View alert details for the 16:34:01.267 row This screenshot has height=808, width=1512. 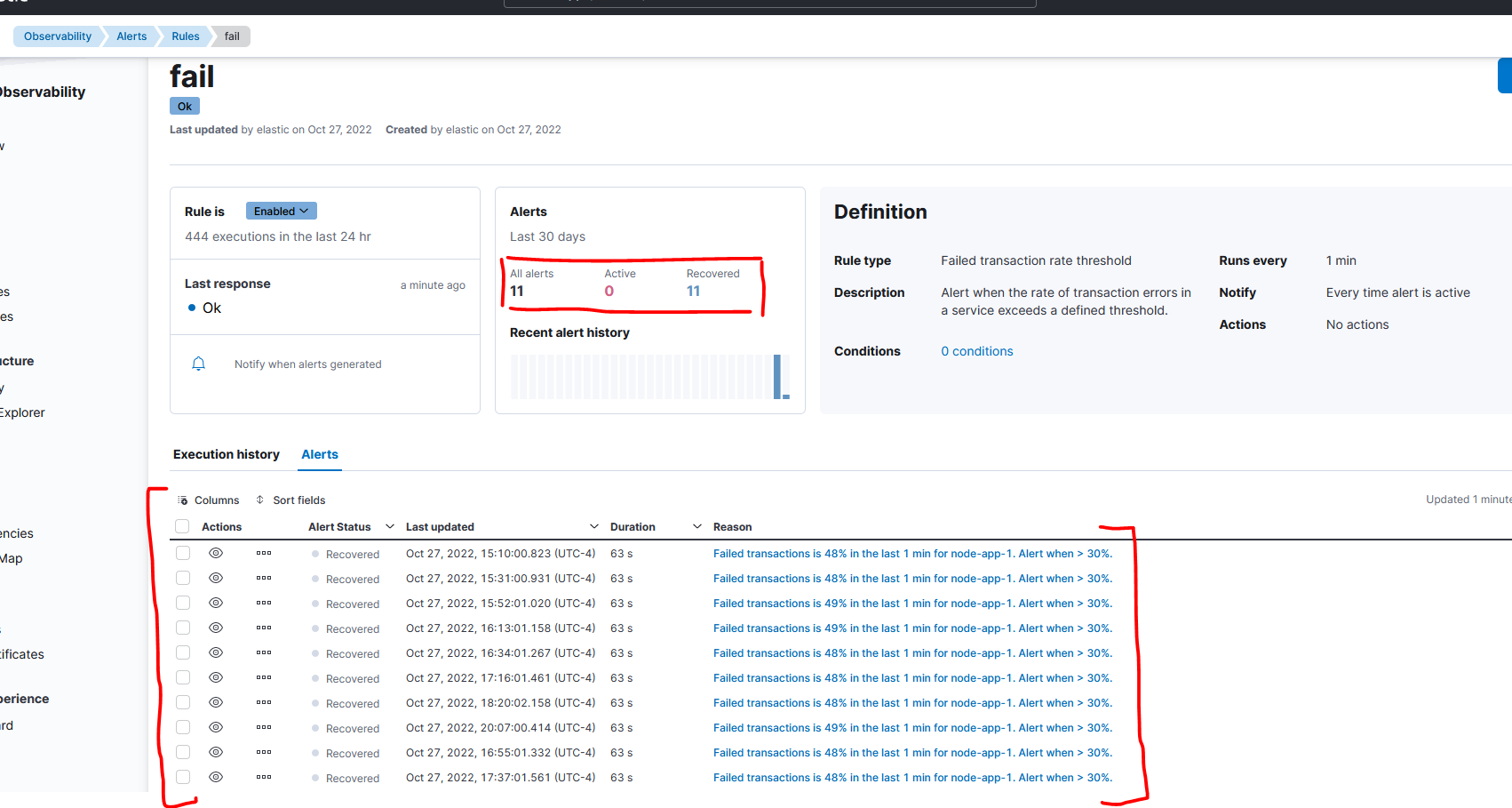tap(216, 652)
